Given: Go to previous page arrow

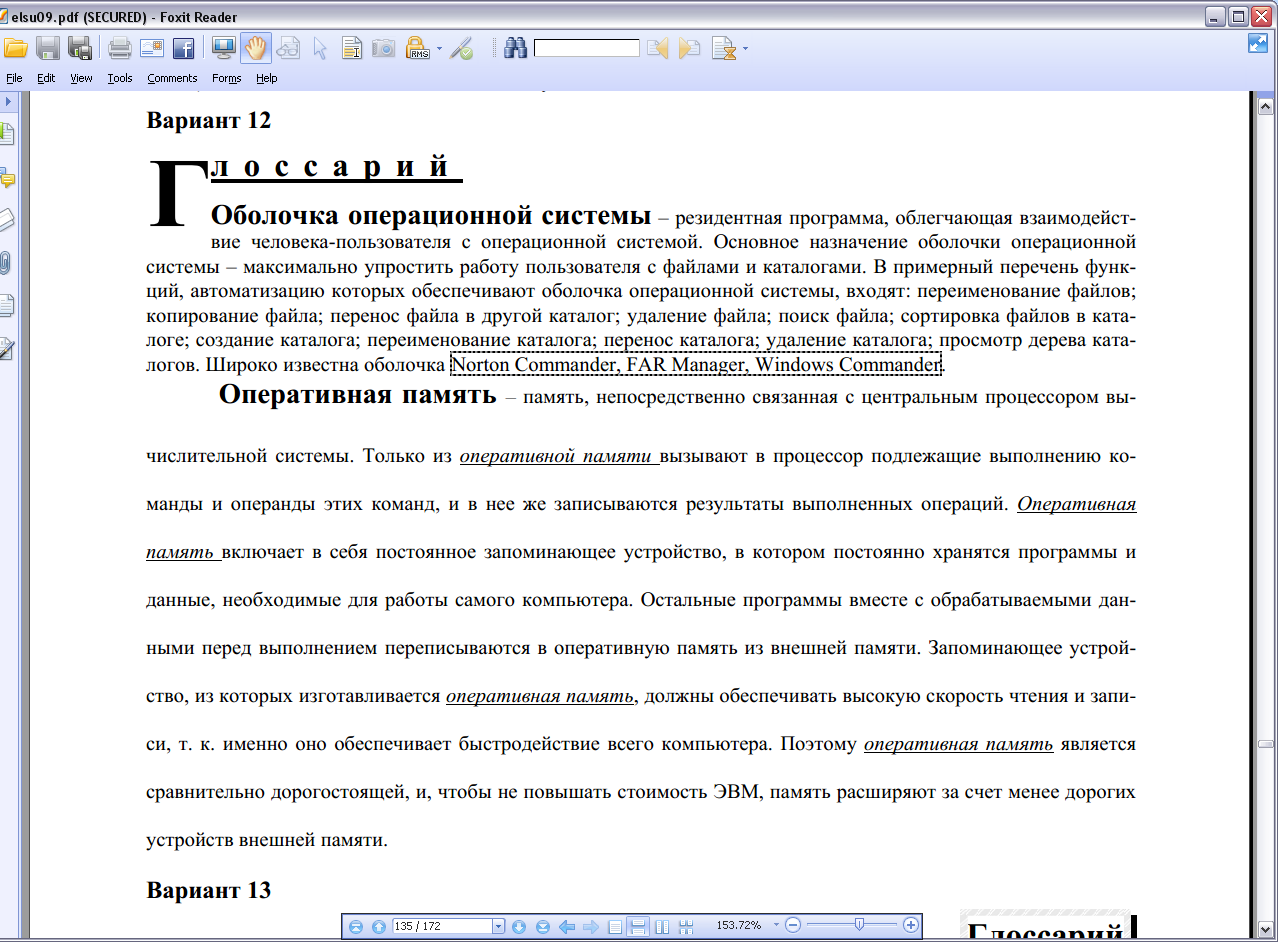Looking at the screenshot, I should tap(378, 927).
